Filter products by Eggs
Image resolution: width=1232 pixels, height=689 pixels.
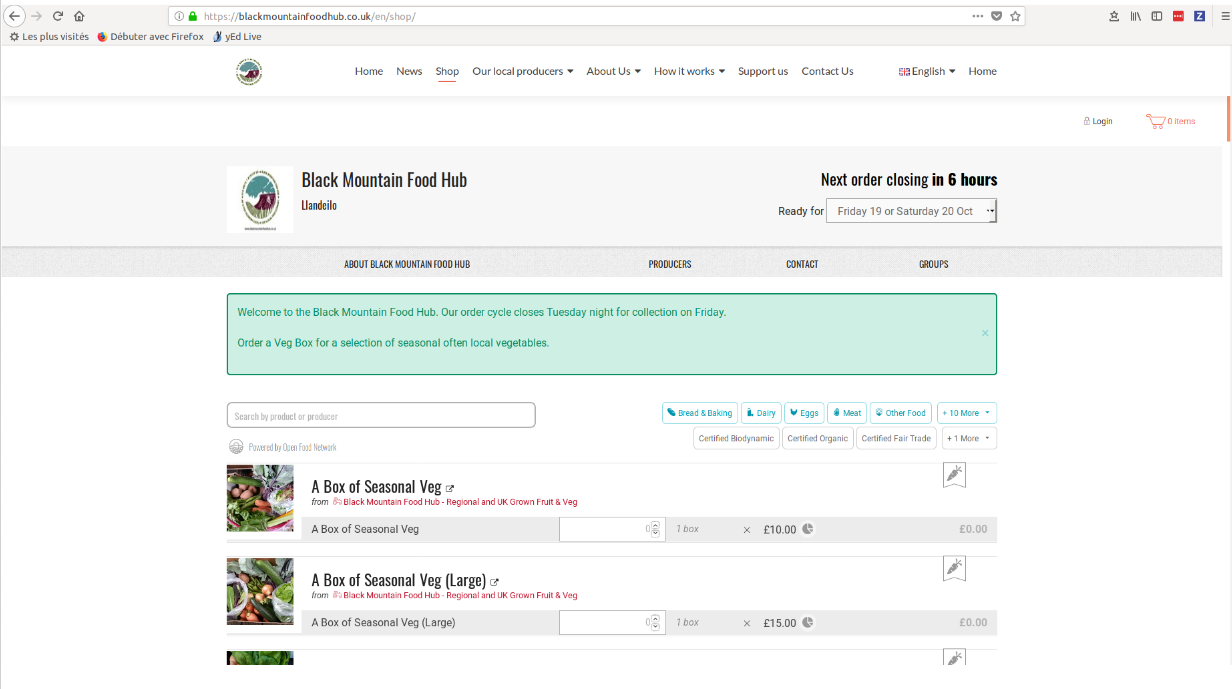804,413
